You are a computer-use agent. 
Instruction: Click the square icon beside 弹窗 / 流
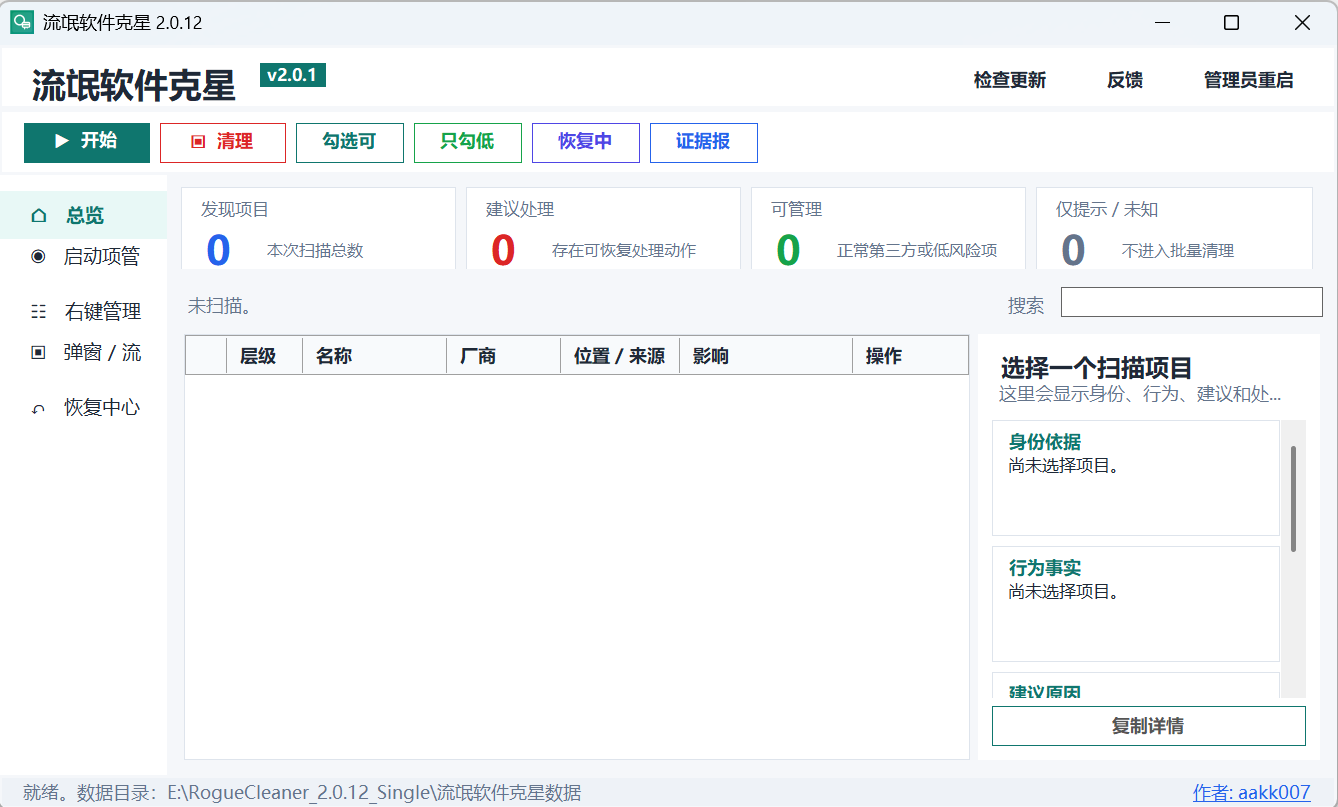(x=39, y=352)
